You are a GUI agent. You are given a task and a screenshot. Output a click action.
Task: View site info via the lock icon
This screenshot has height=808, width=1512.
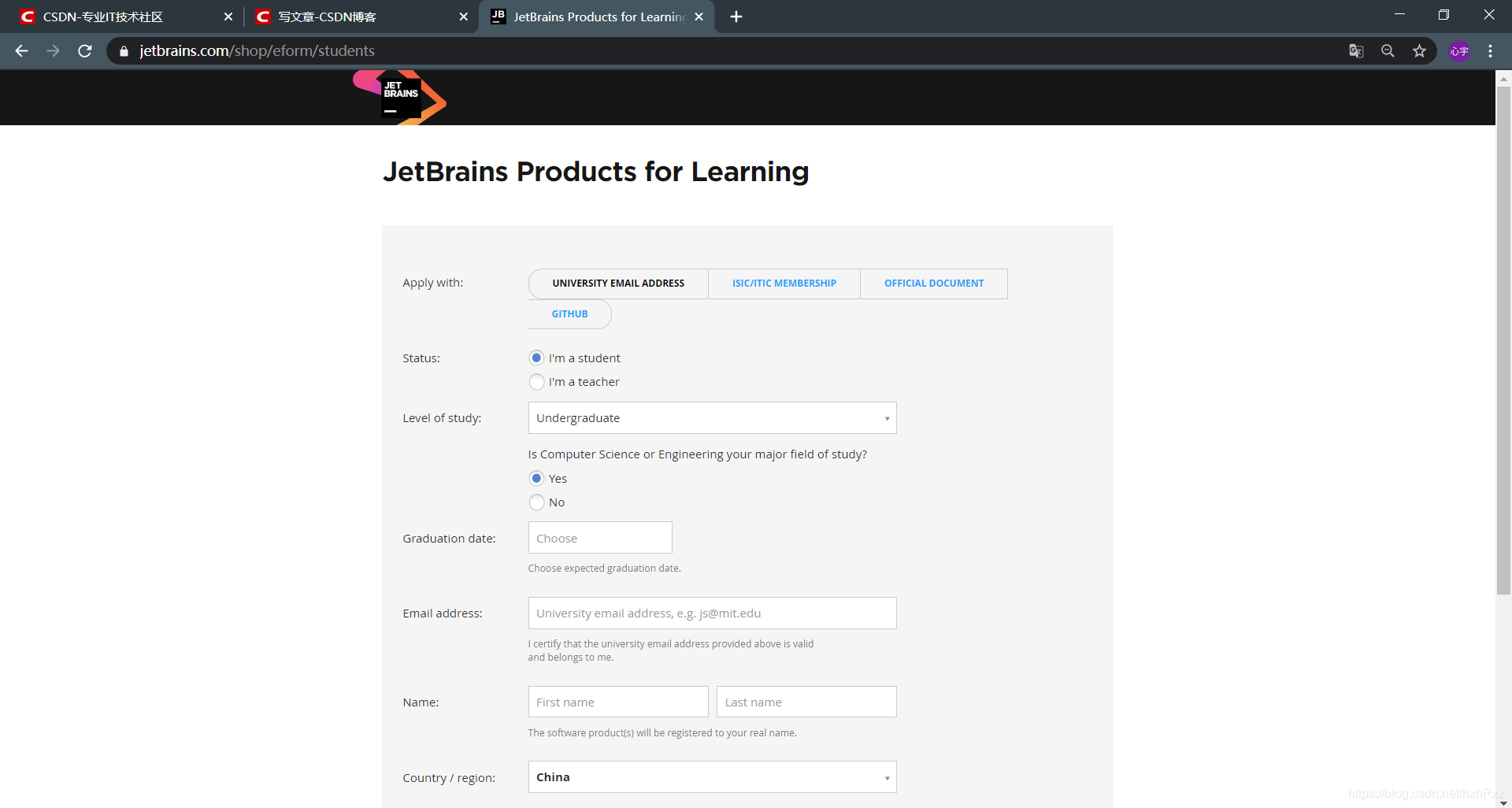[x=124, y=51]
